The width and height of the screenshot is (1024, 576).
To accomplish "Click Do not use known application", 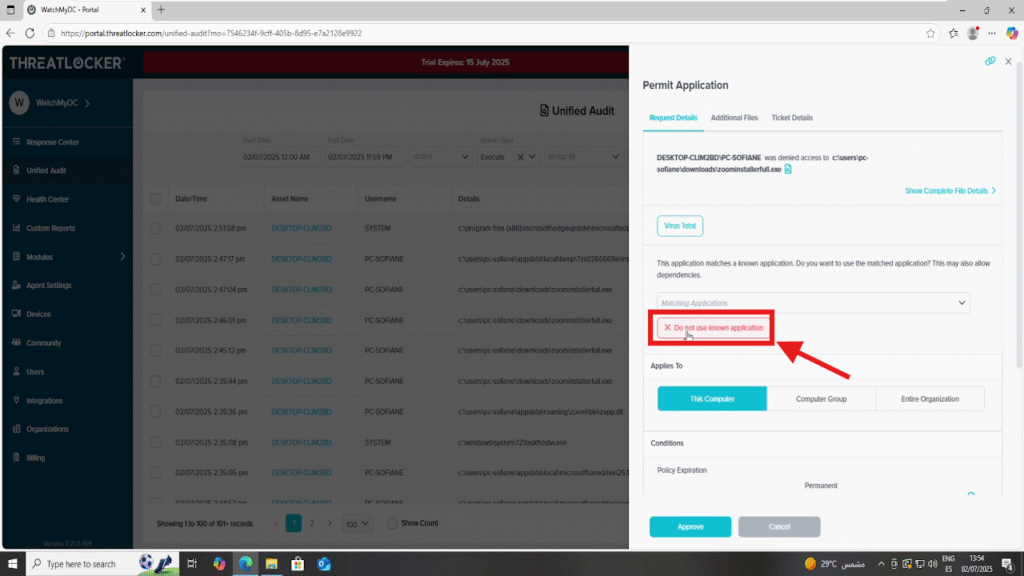I will [x=713, y=328].
